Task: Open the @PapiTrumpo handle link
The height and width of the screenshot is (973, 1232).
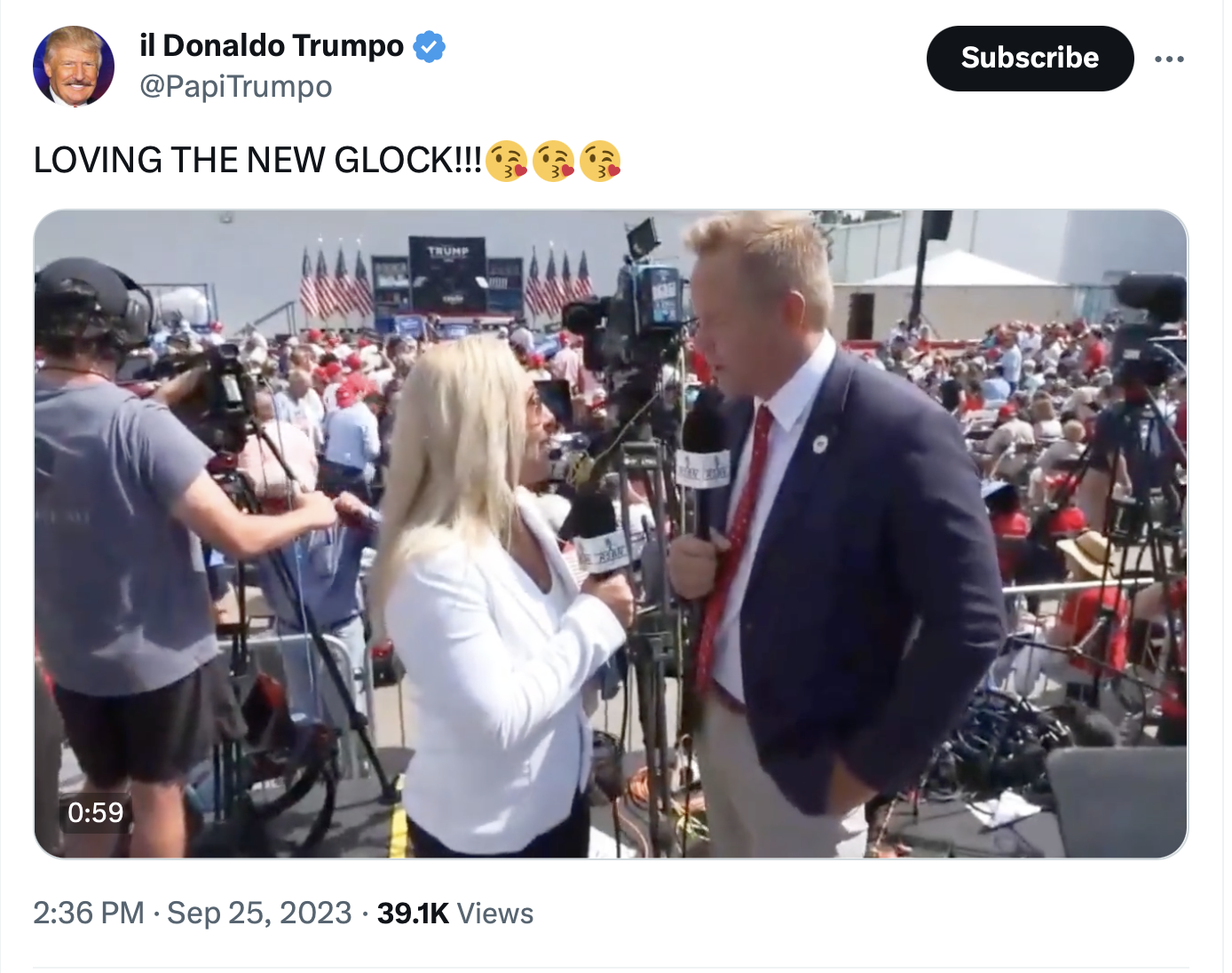Action: [x=236, y=87]
